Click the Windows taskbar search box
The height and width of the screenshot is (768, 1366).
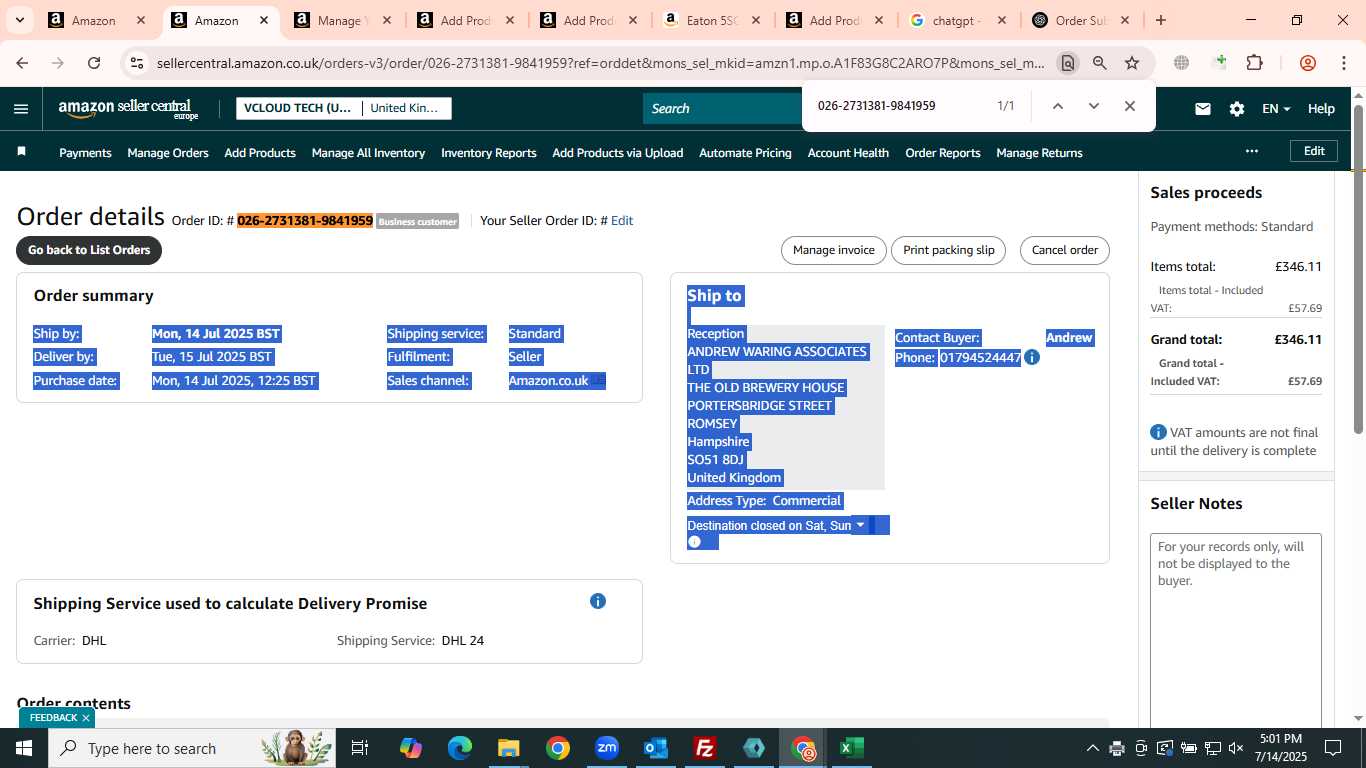point(190,748)
